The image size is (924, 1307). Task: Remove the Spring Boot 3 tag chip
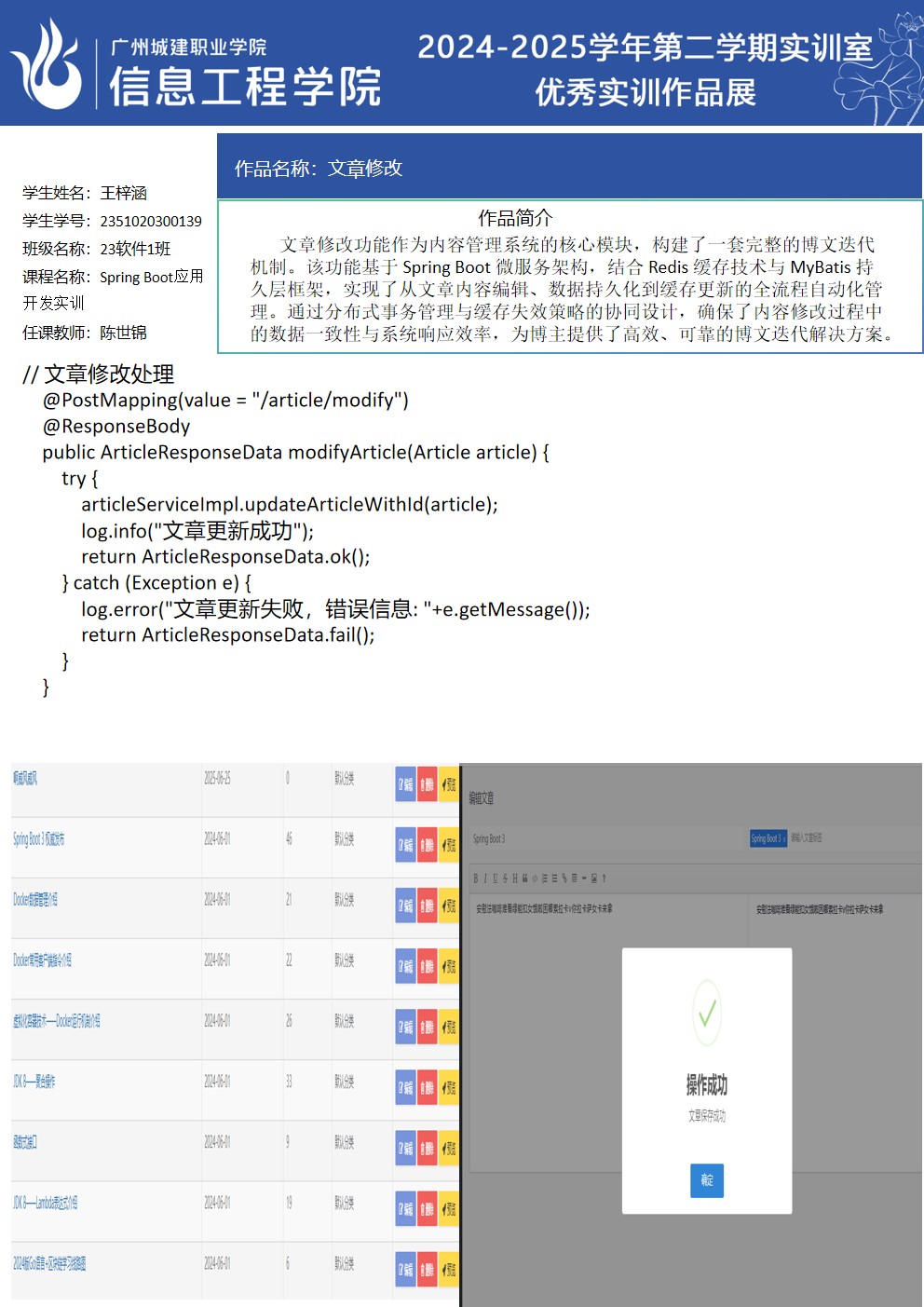783,838
